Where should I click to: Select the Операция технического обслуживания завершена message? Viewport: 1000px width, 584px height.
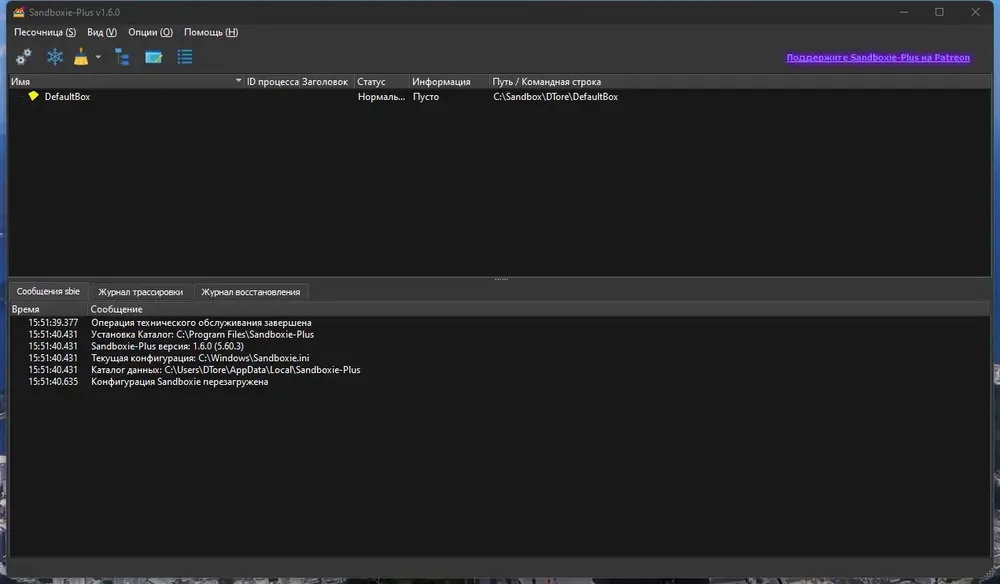[201, 323]
